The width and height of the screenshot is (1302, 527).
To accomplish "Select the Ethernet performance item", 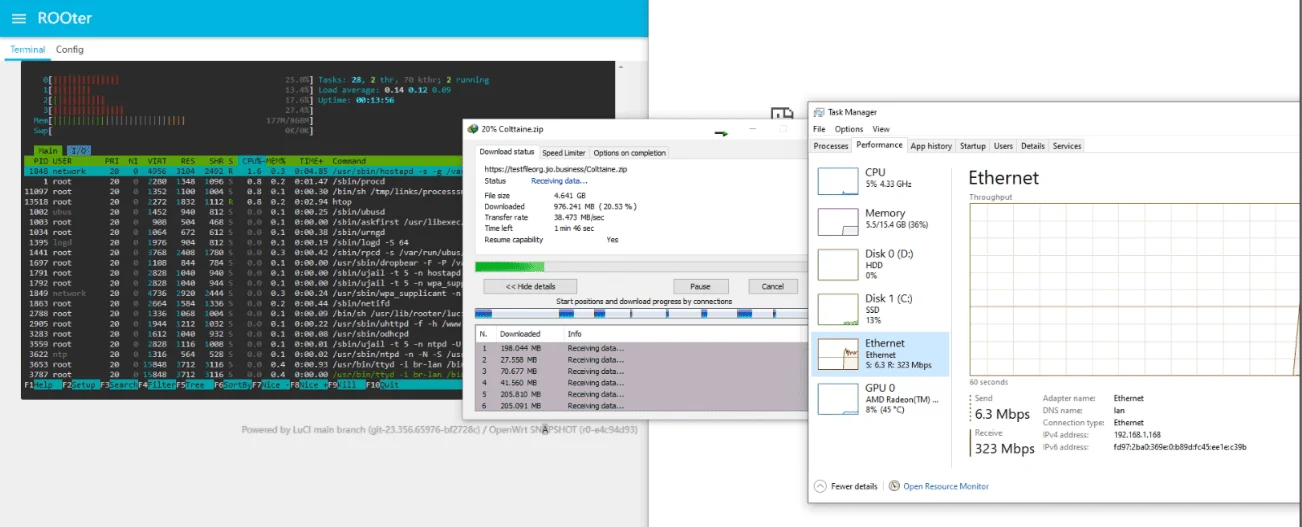I will coord(880,353).
